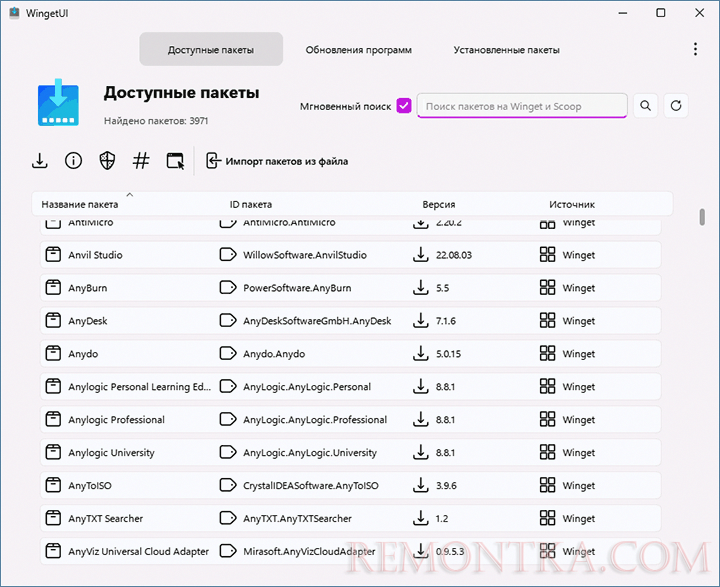
Task: Click Winget source text in AnyBurn row
Action: [x=579, y=288]
